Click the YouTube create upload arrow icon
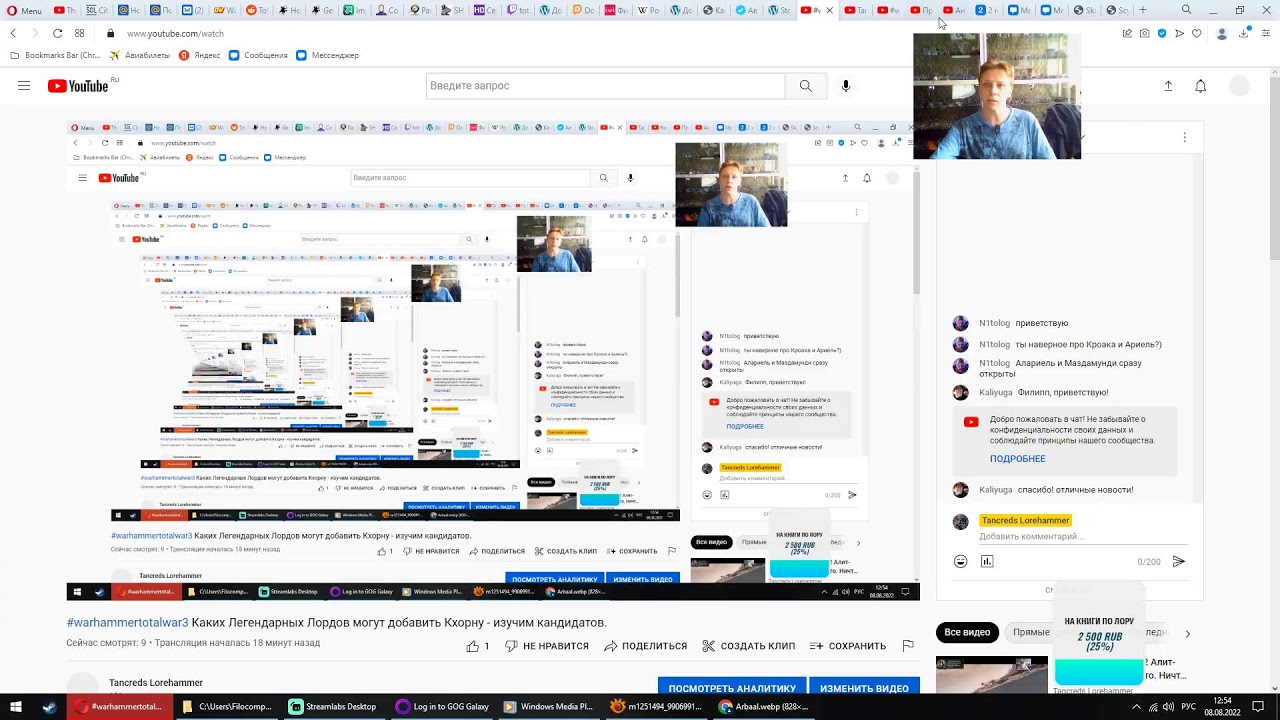 click(x=1168, y=86)
